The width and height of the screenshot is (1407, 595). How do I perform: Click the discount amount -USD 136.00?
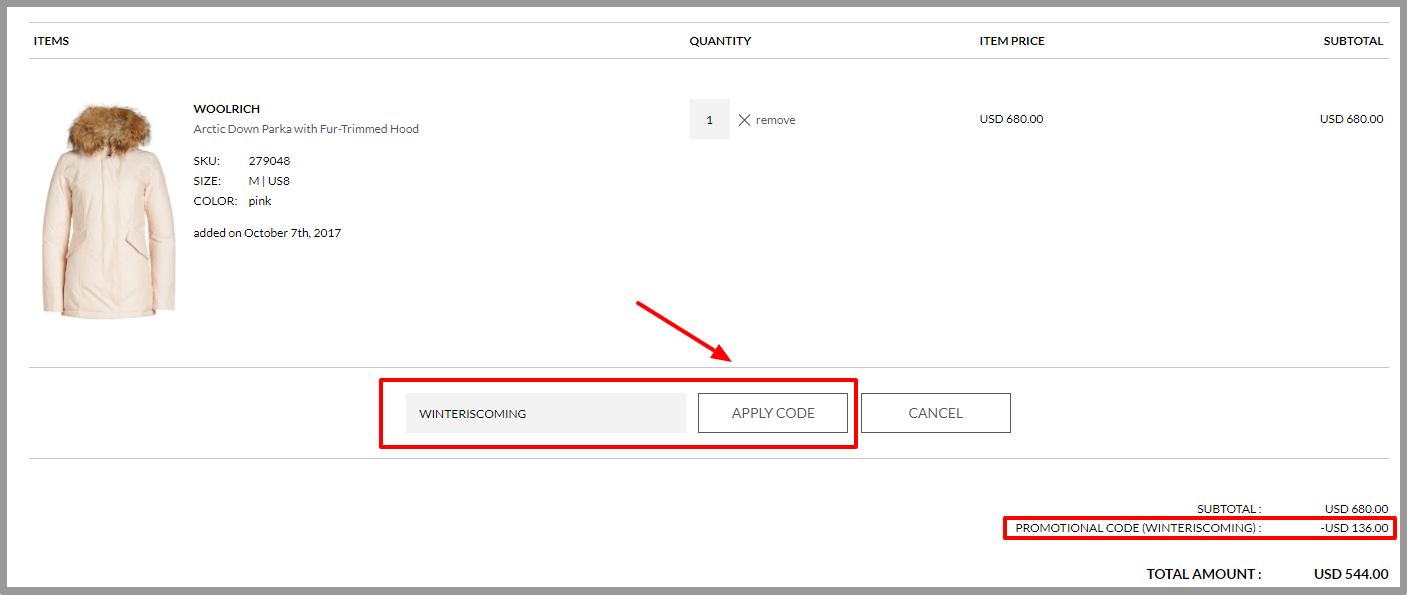tap(1354, 528)
